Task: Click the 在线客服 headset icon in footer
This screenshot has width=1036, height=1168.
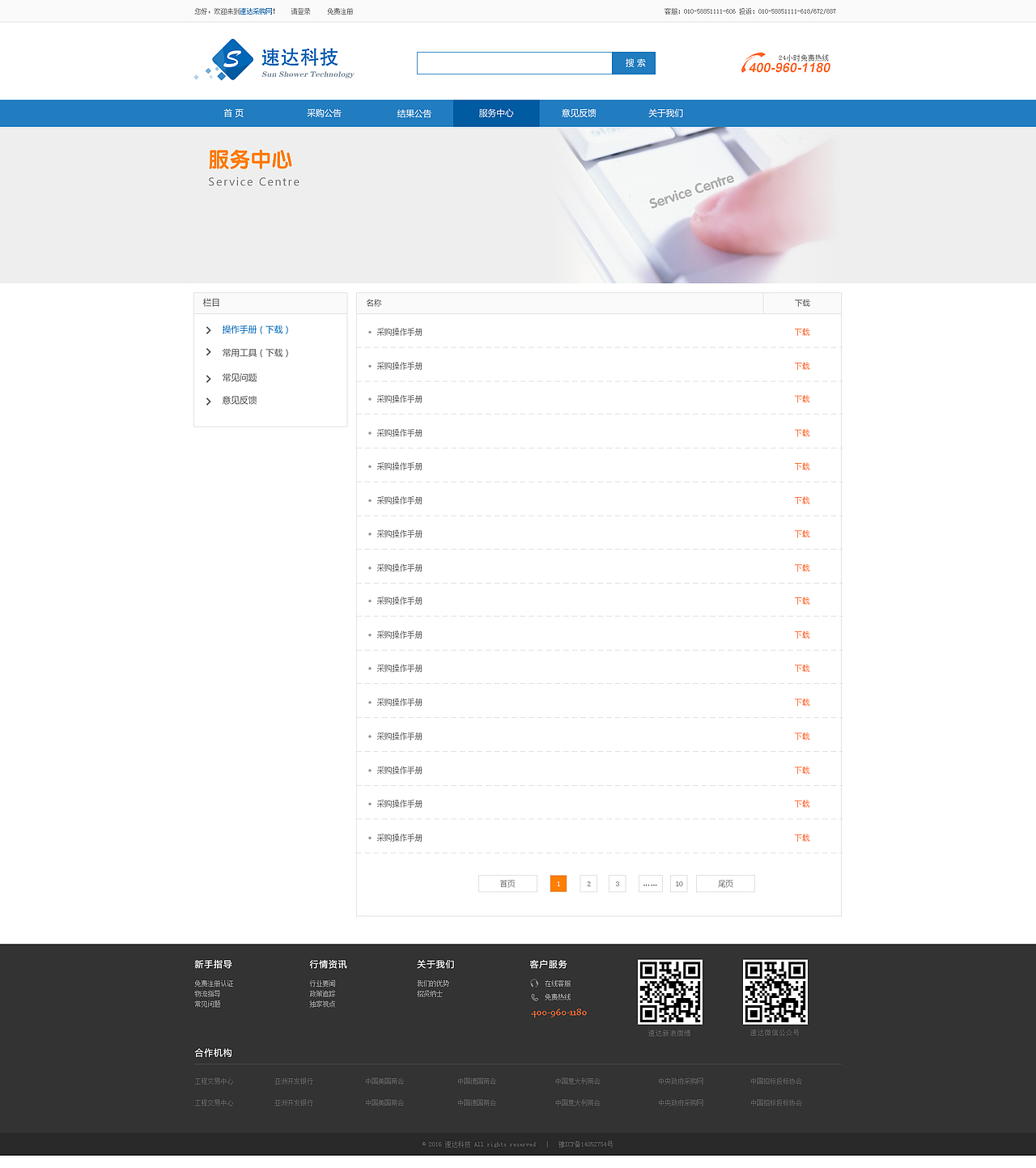Action: [x=533, y=983]
